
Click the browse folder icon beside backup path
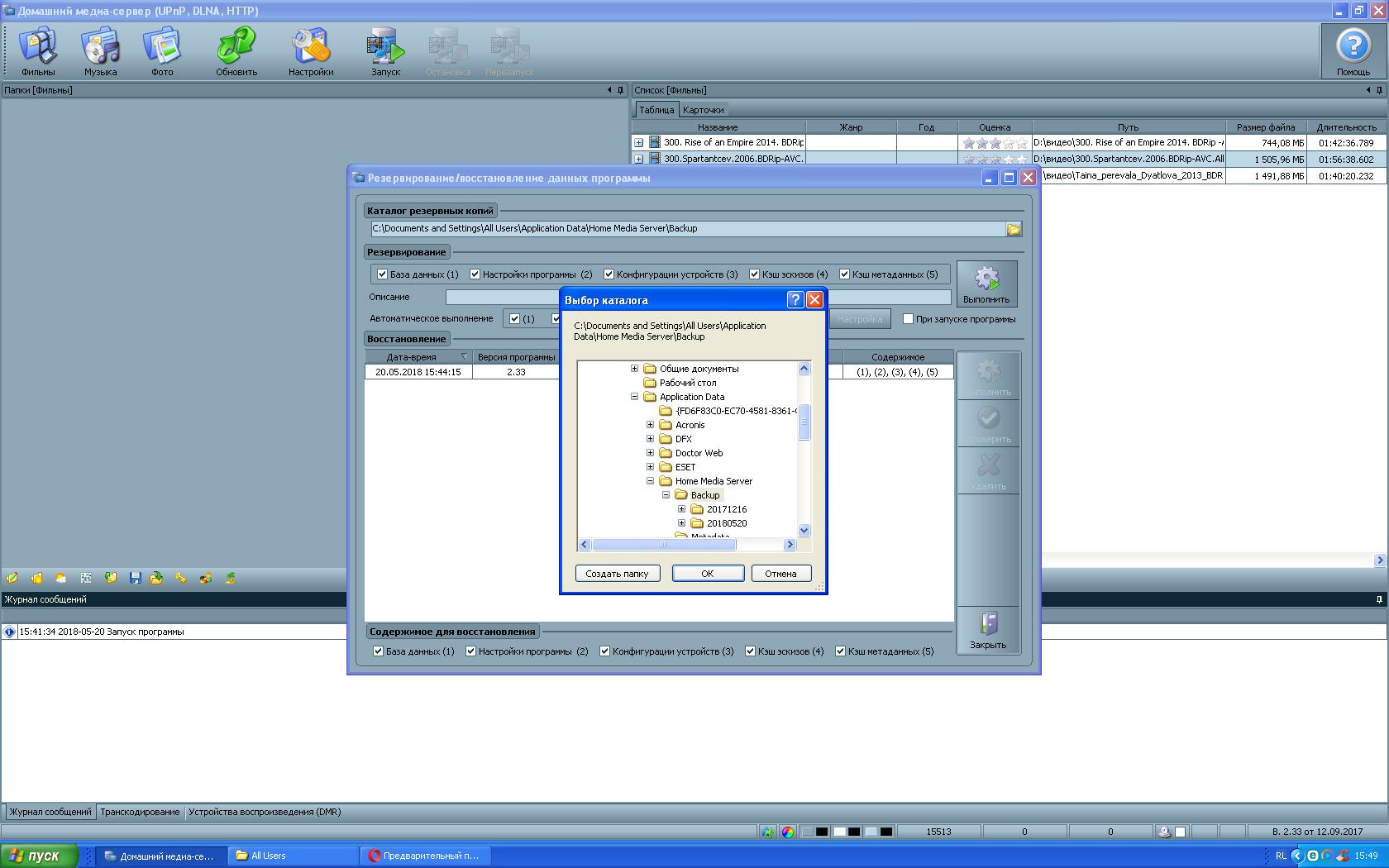pos(1014,229)
